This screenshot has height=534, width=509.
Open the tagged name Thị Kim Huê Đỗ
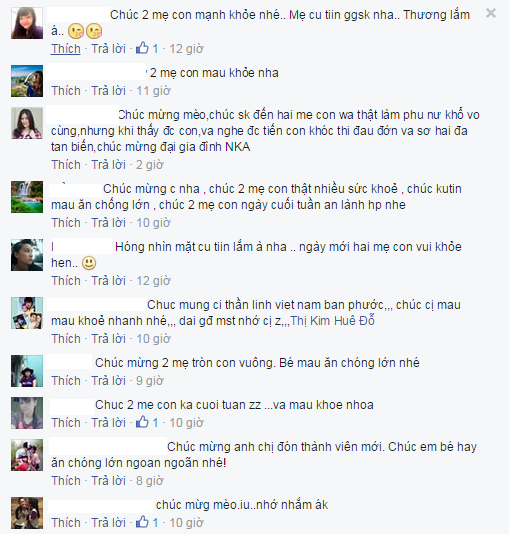332,320
